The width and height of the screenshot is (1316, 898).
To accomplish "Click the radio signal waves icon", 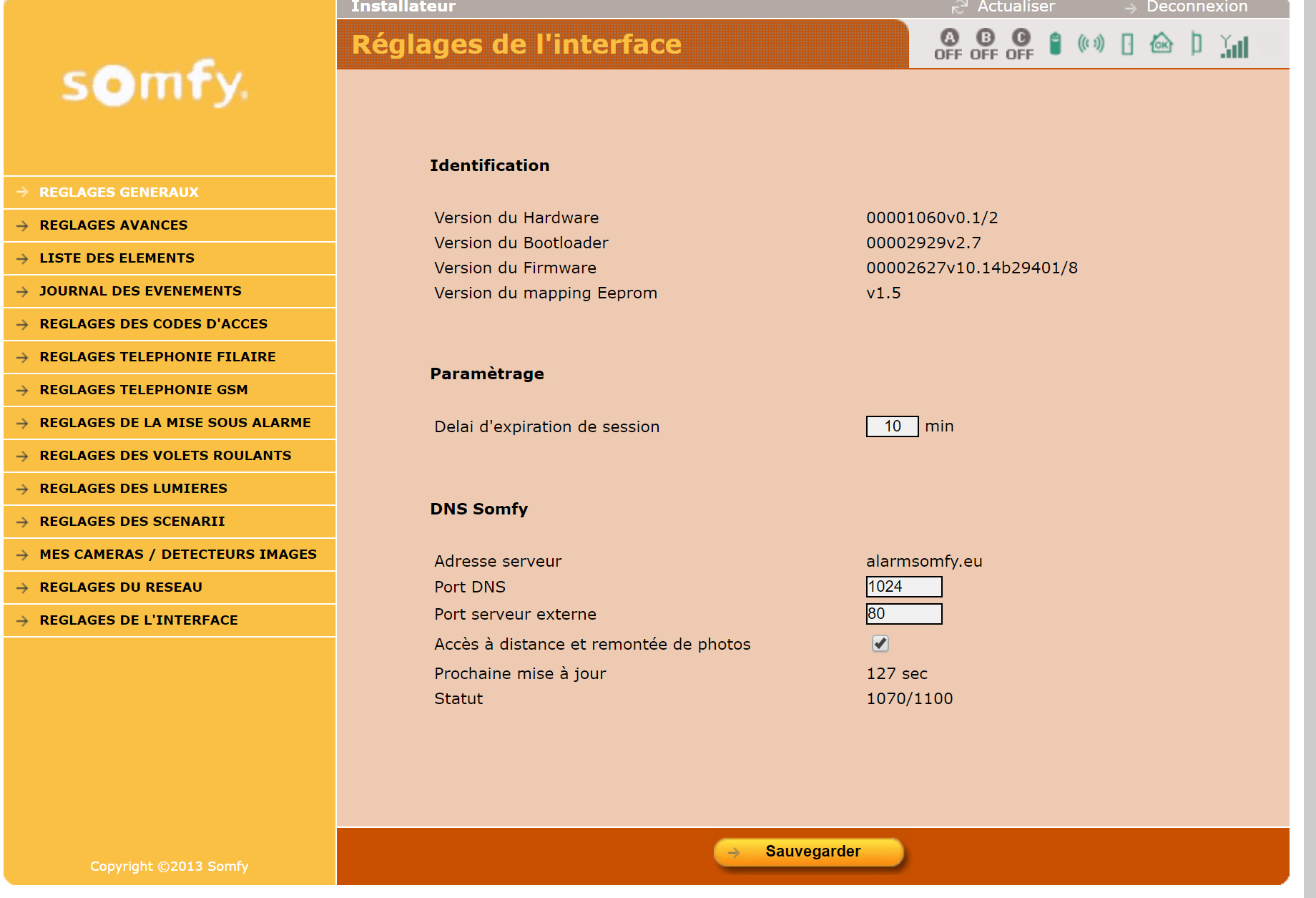I will 1091,44.
